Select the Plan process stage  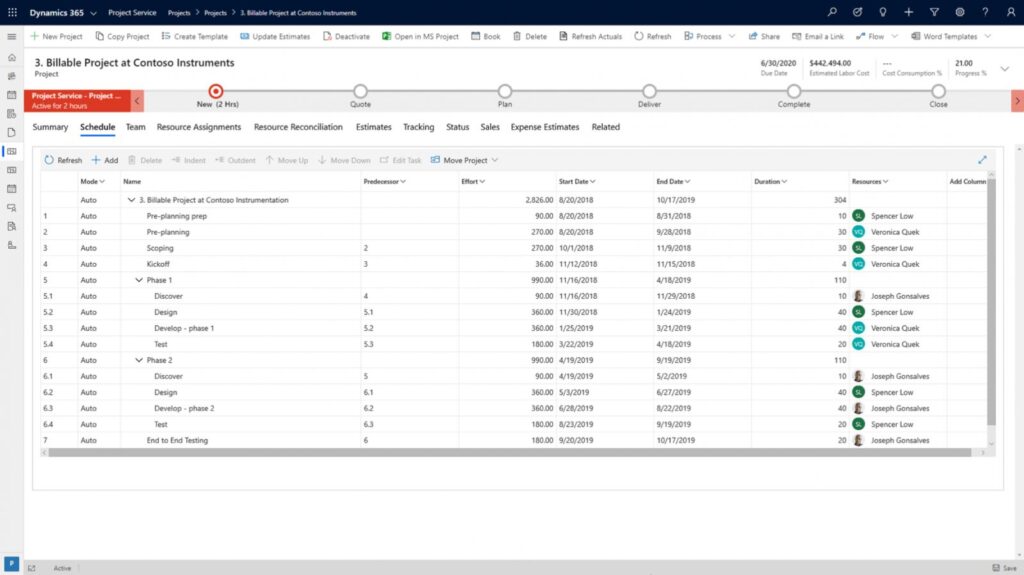pos(505,91)
